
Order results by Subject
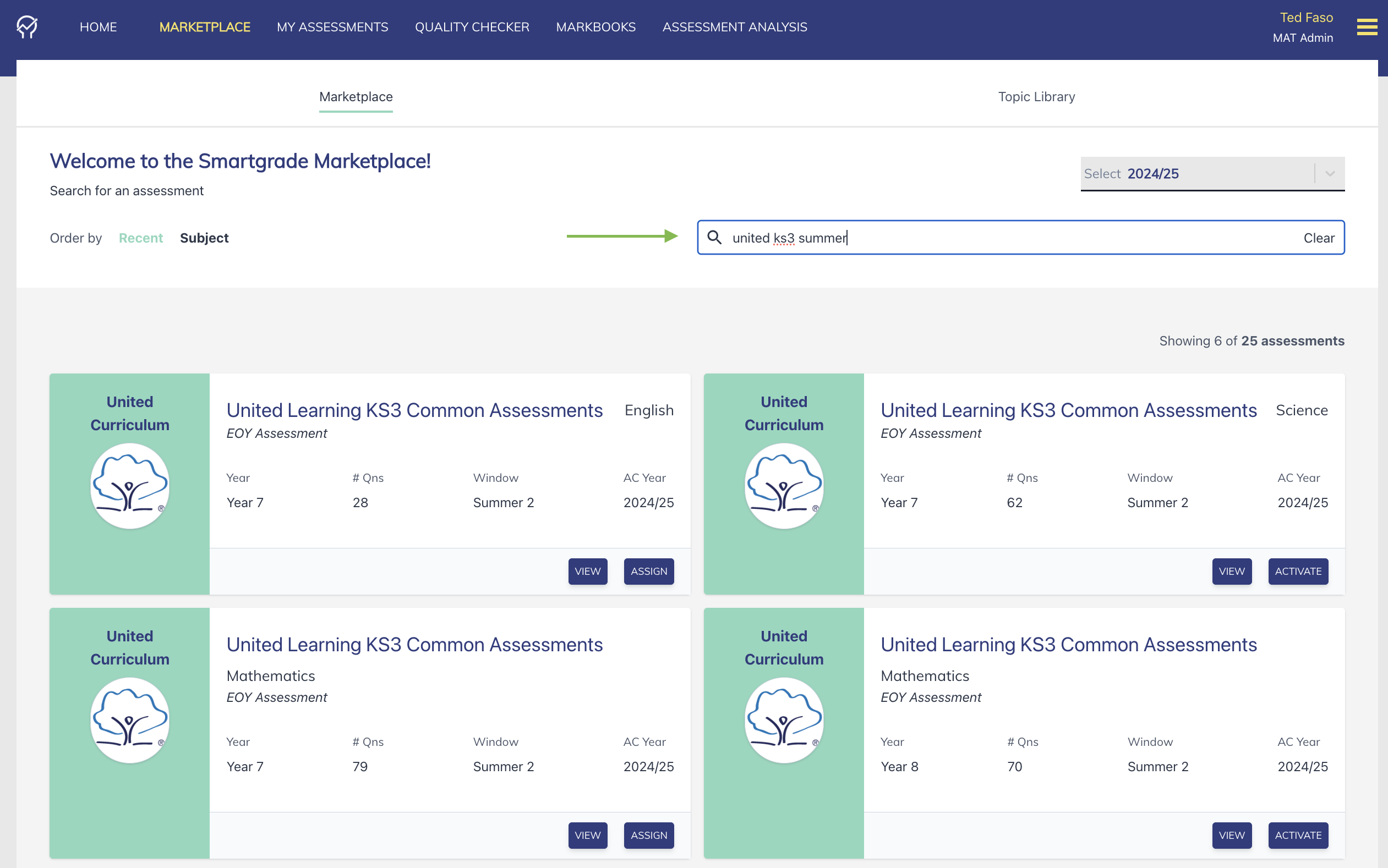(204, 238)
